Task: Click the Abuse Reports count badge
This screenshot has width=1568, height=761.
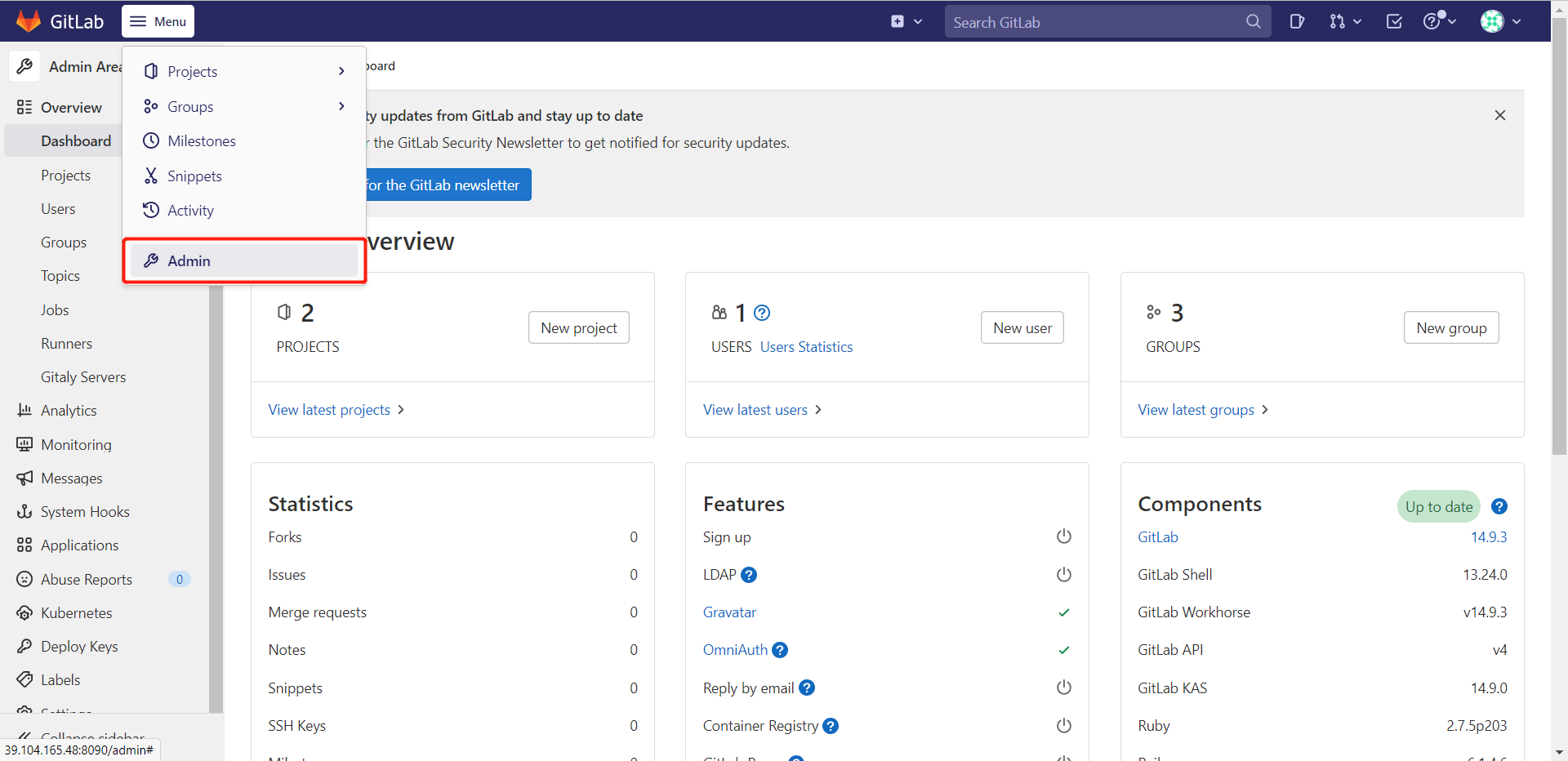Action: (180, 579)
